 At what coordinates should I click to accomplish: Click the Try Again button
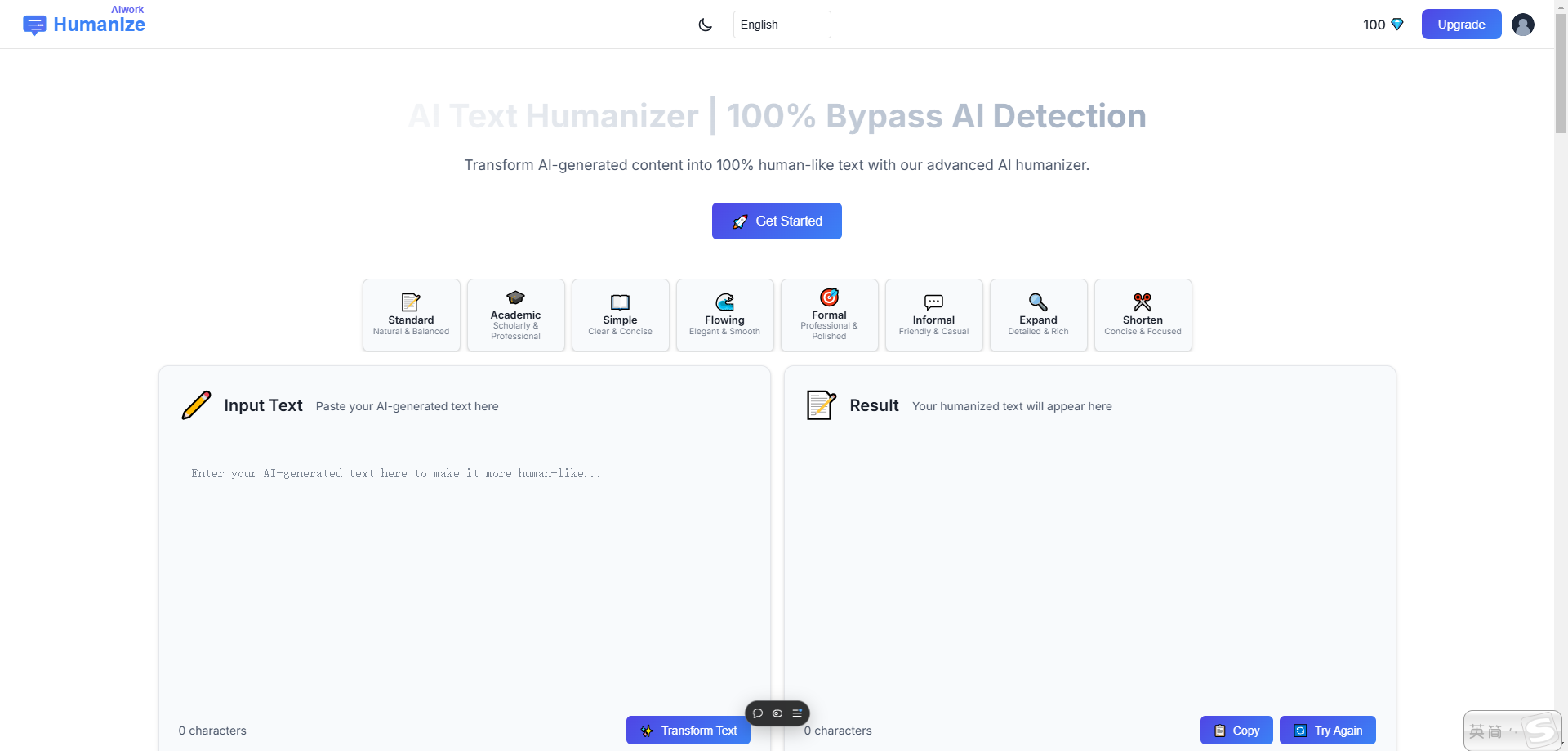1328,731
